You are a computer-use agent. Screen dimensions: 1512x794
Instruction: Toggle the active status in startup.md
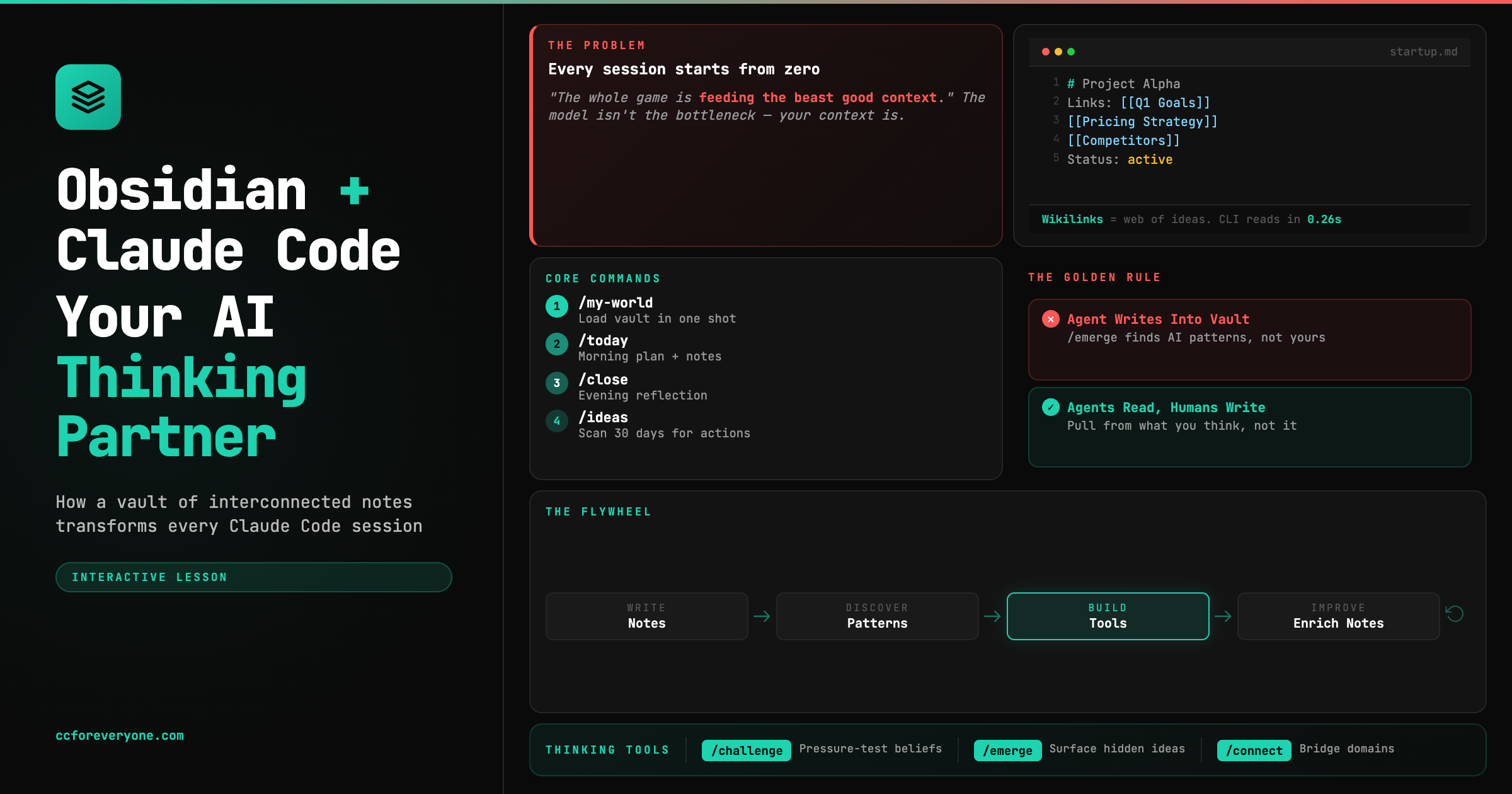[x=1150, y=159]
